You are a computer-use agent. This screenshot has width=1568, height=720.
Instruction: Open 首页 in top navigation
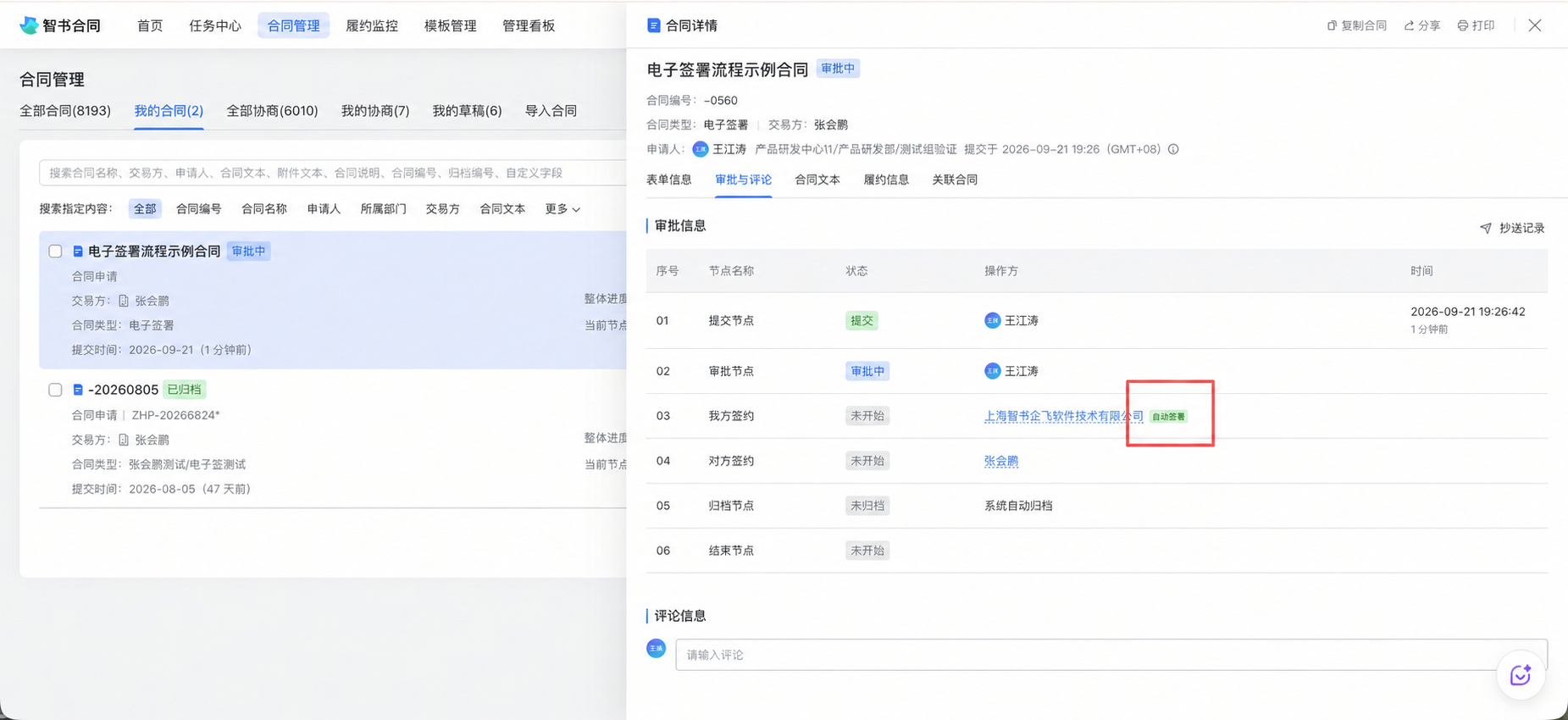[x=150, y=25]
